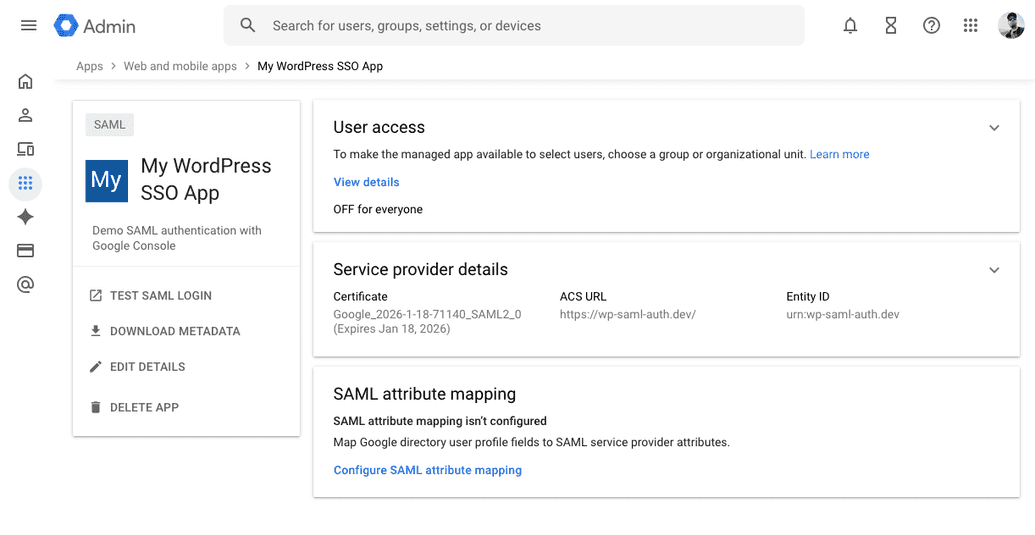Click the app title My WordPress SSO App
This screenshot has height=535, width=1035.
pyautogui.click(x=206, y=179)
